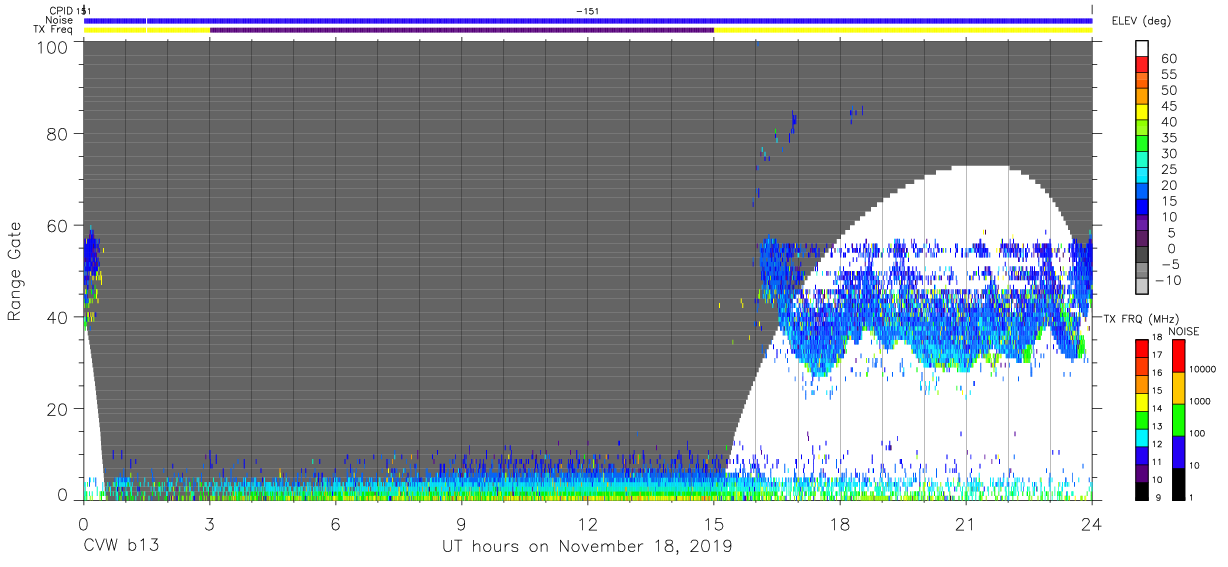Click the y-axis tick label '40'
Screen dimensions: 1228x567
(x=60, y=318)
